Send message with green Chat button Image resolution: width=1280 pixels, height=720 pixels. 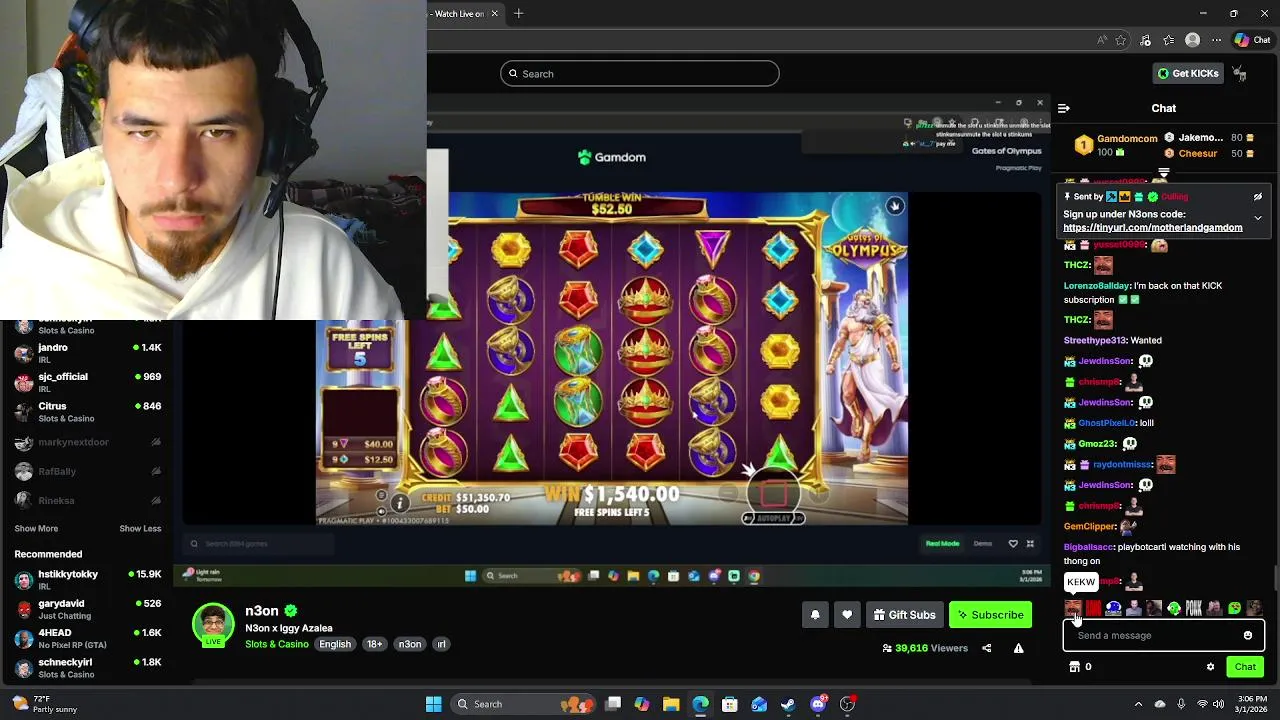[x=1245, y=667]
